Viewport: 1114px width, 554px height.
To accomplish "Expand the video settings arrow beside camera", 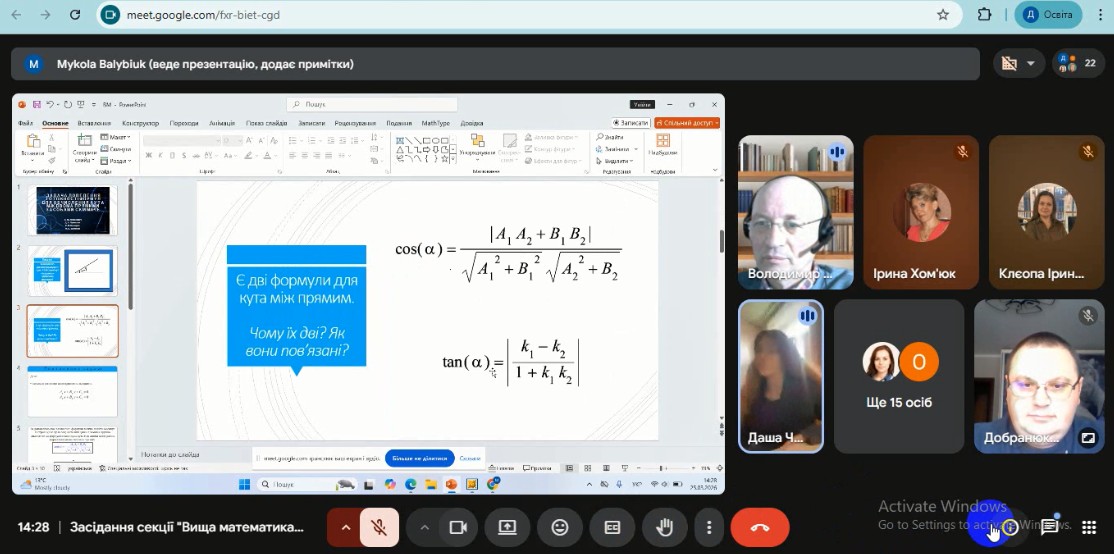I will [x=425, y=527].
